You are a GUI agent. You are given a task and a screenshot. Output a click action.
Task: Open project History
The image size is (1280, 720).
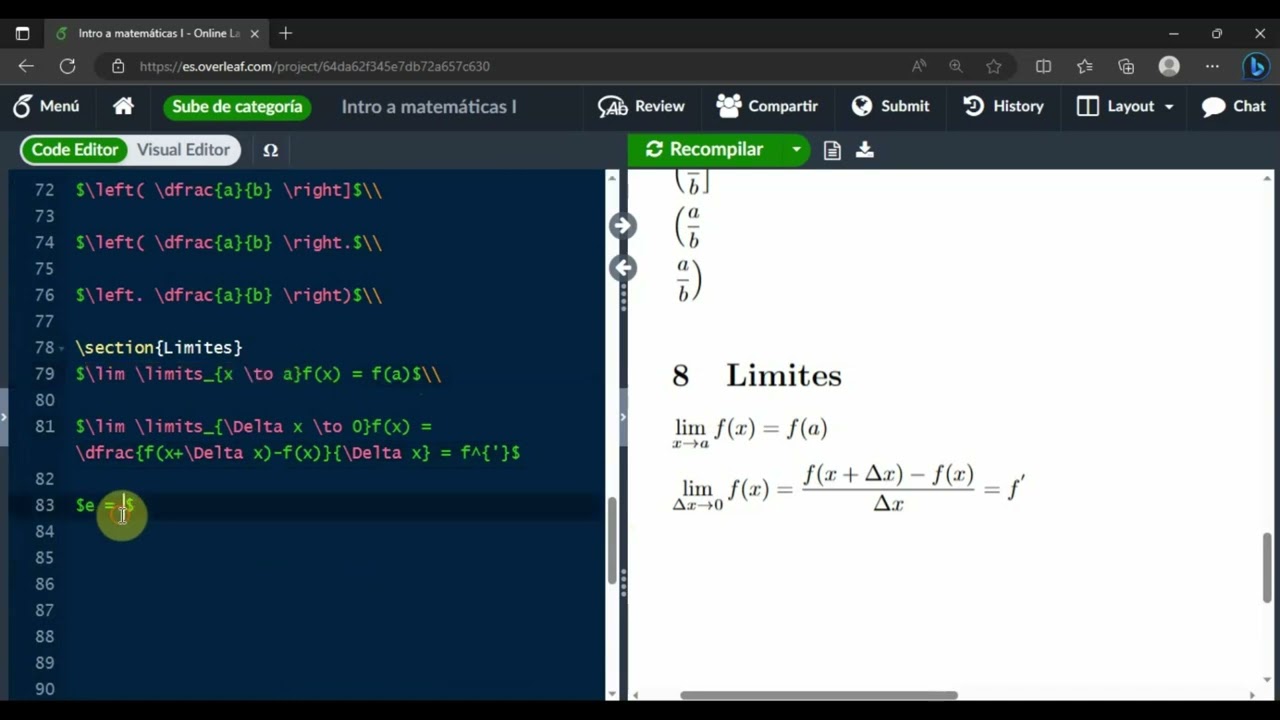pos(1003,106)
